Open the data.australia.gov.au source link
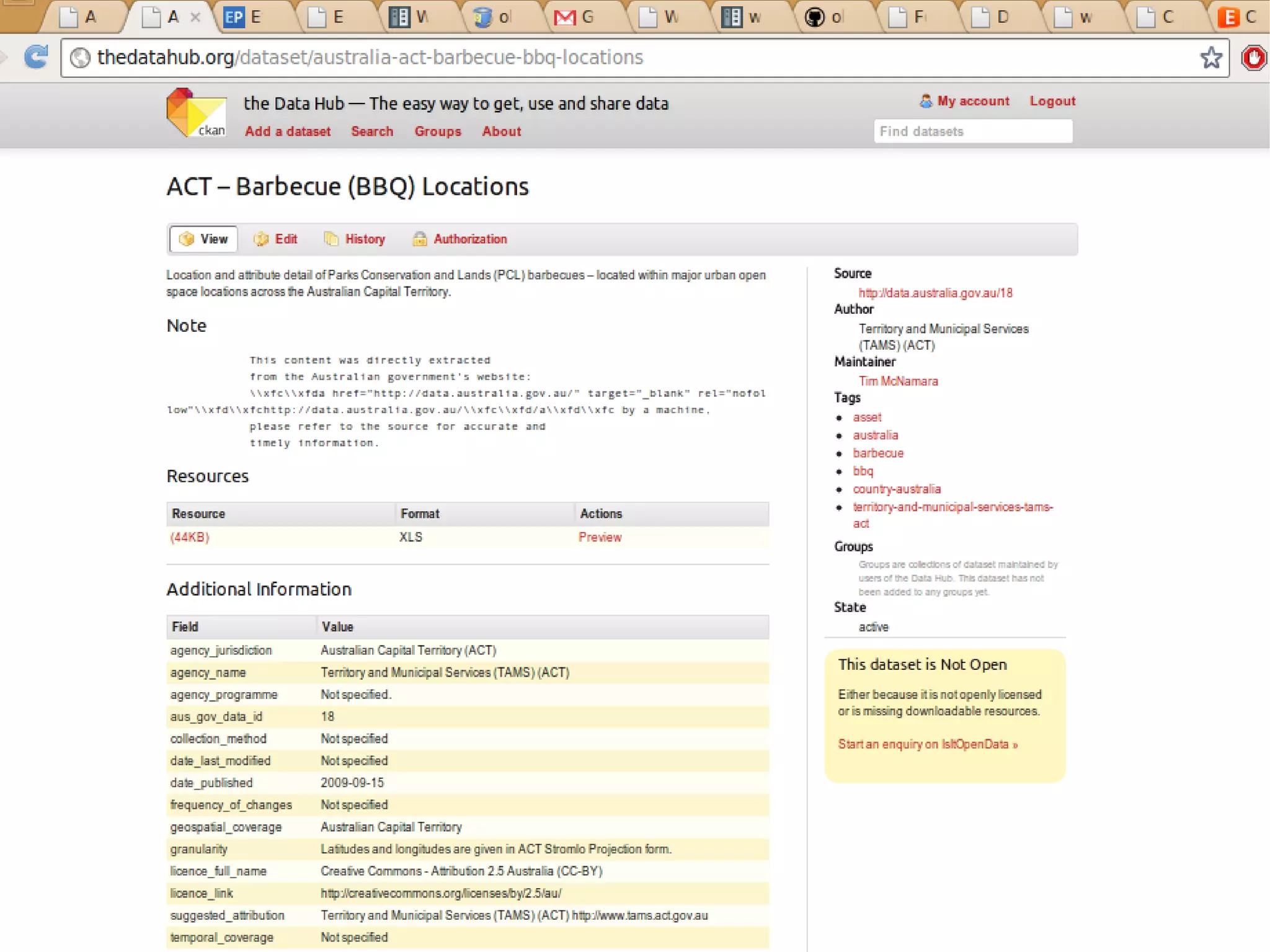1270x952 pixels. click(935, 293)
